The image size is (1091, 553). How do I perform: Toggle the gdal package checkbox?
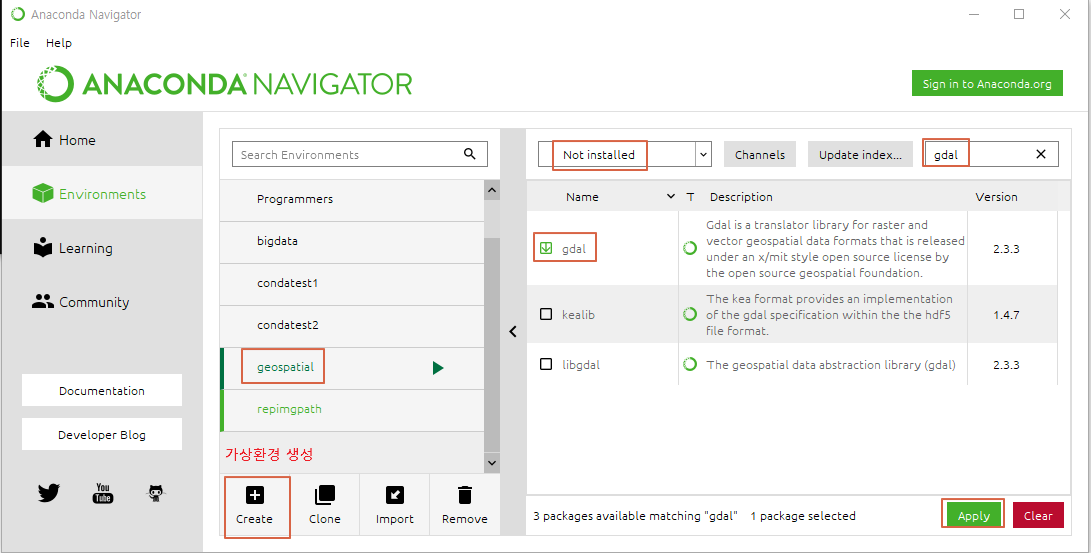pyautogui.click(x=546, y=248)
